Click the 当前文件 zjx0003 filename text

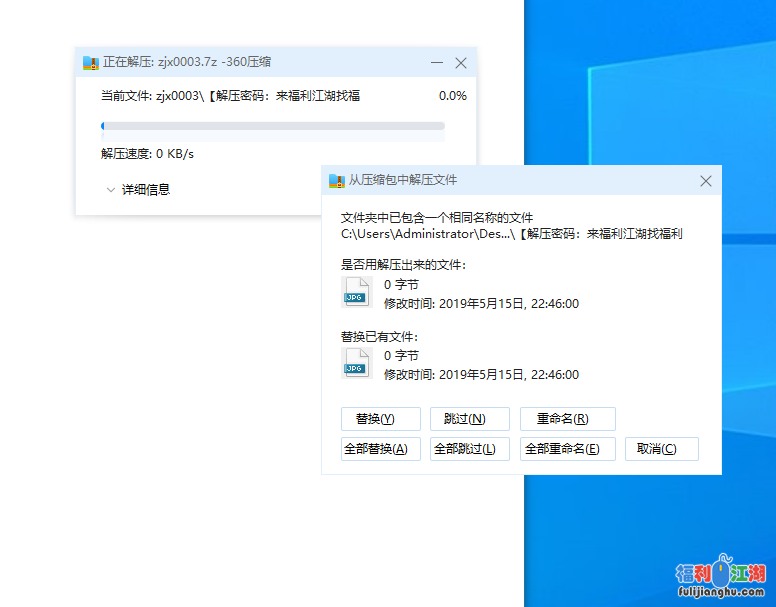(230, 96)
